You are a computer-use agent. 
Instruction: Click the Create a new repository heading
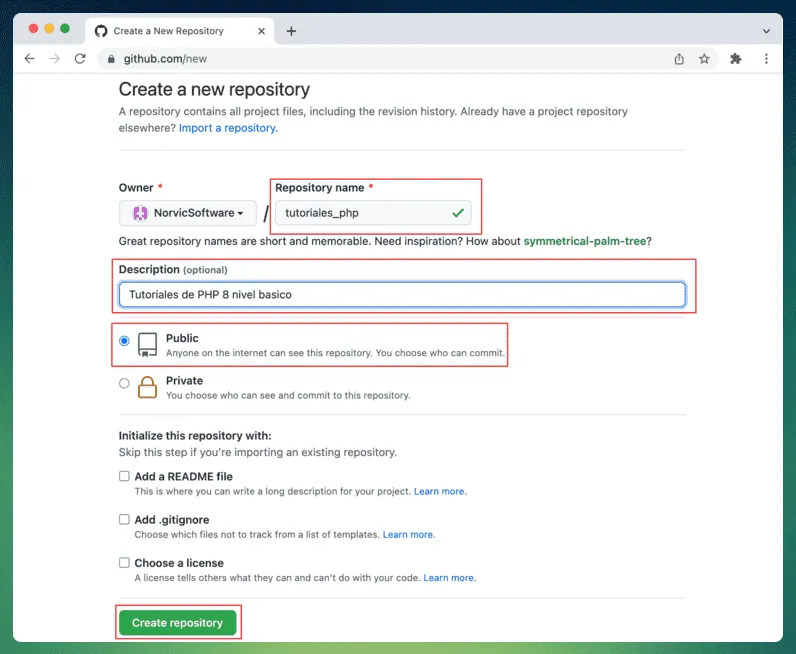(x=214, y=89)
